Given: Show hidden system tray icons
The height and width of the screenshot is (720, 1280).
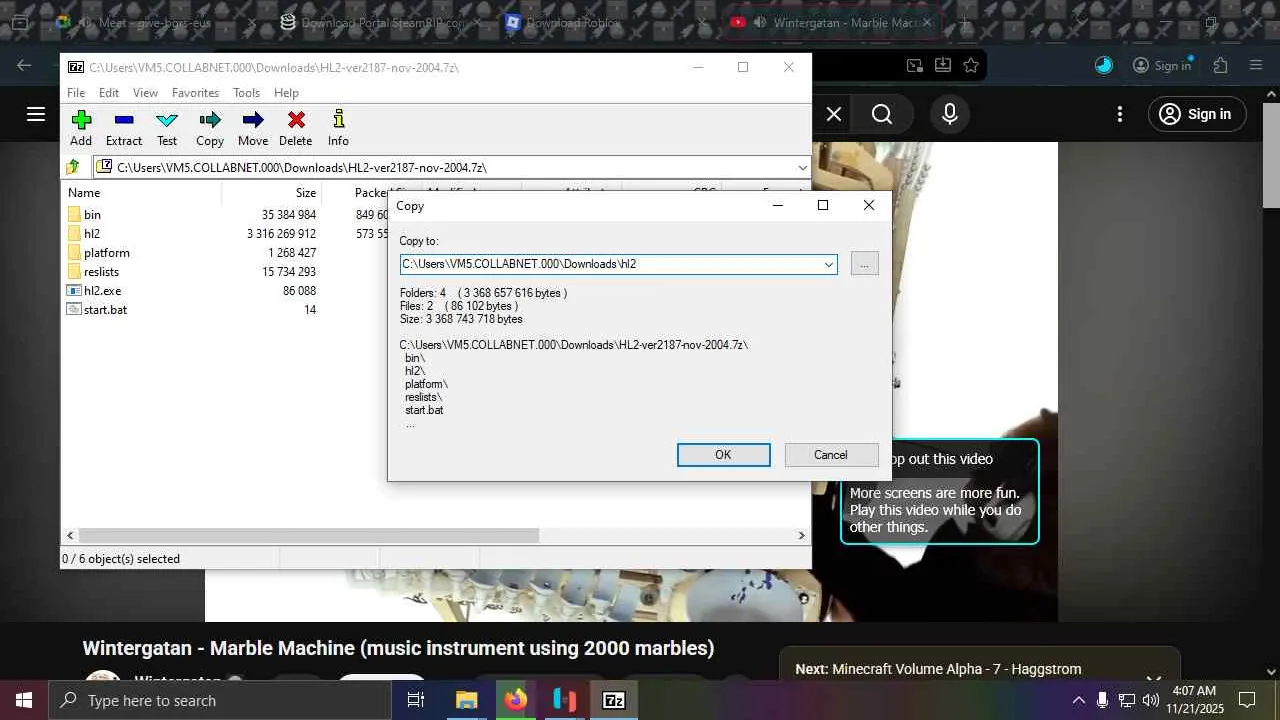Looking at the screenshot, I should 1078,700.
